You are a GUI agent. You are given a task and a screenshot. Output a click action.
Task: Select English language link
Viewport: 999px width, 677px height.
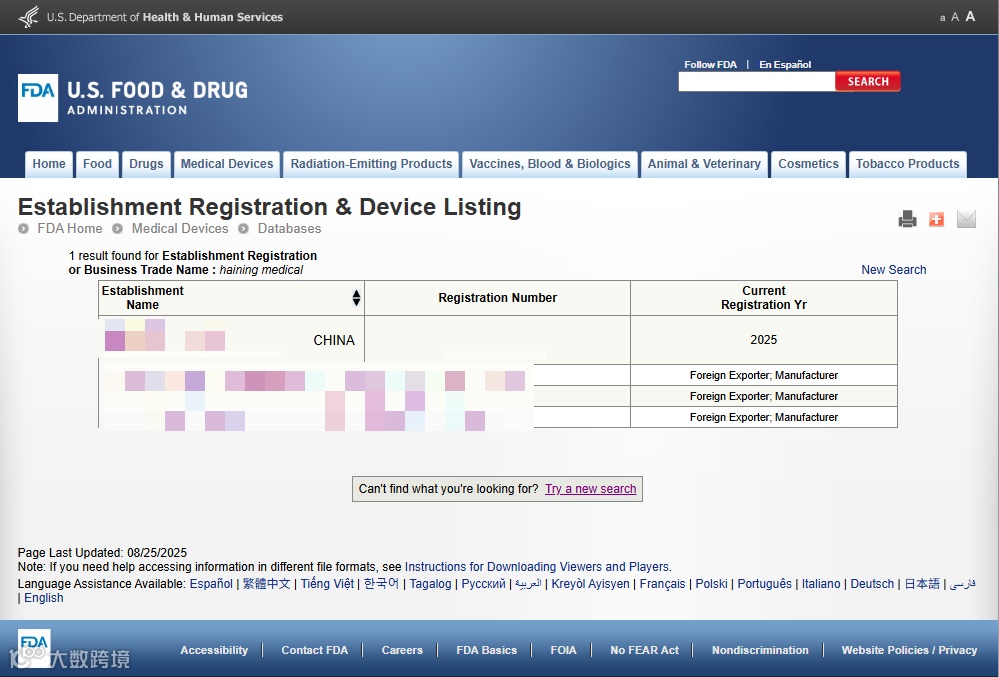[43, 598]
